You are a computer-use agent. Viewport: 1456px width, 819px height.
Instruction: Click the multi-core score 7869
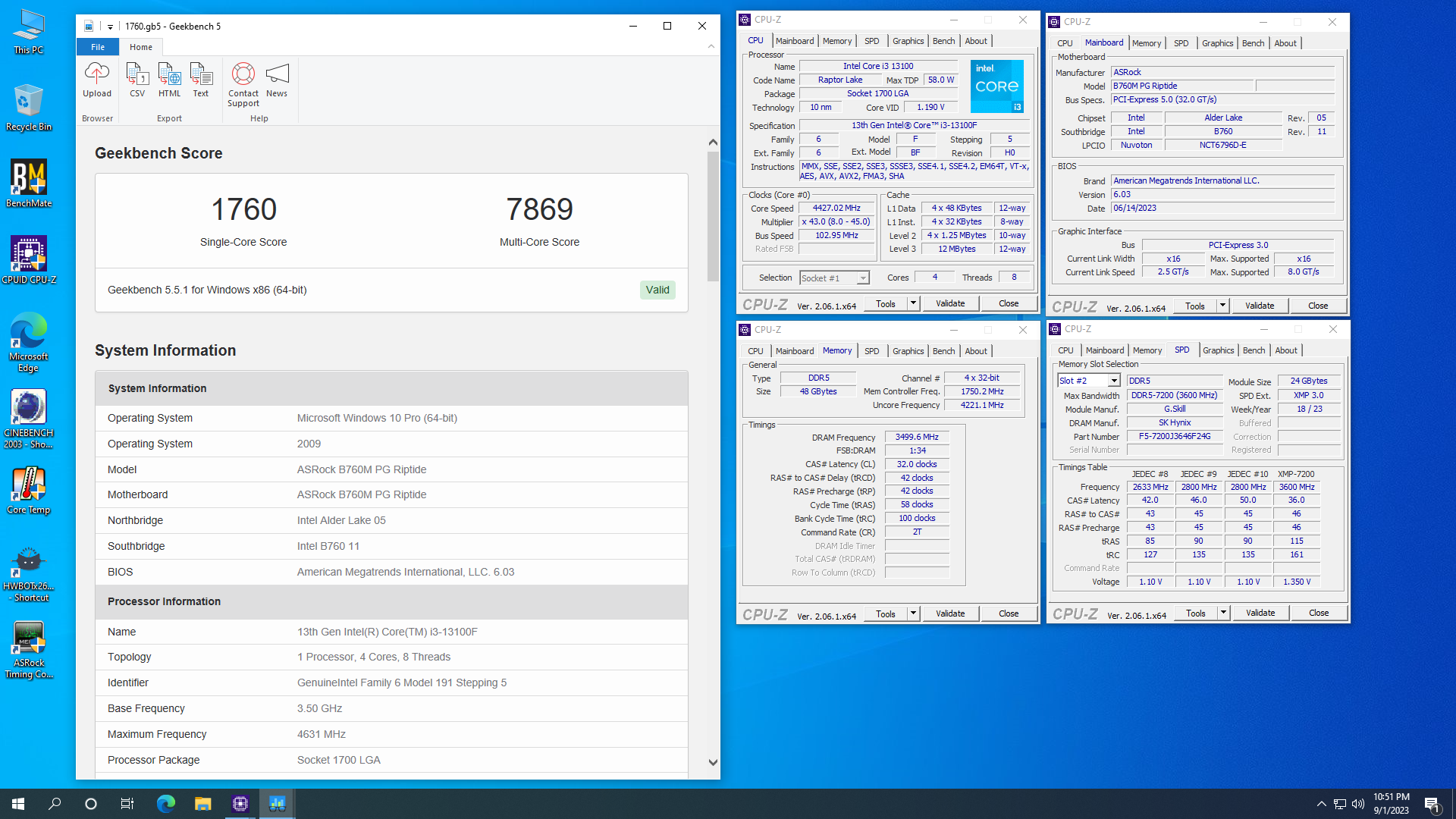click(539, 209)
